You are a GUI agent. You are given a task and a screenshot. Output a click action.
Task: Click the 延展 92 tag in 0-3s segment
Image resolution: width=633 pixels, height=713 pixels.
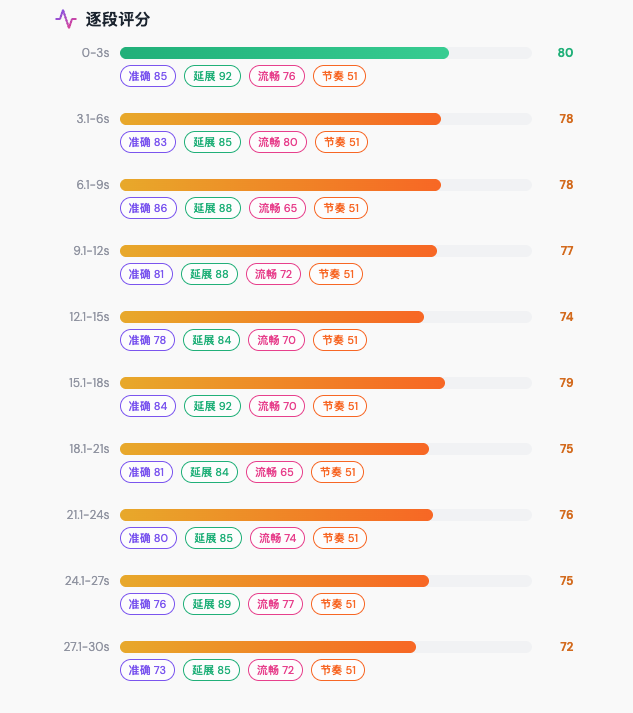pos(212,76)
